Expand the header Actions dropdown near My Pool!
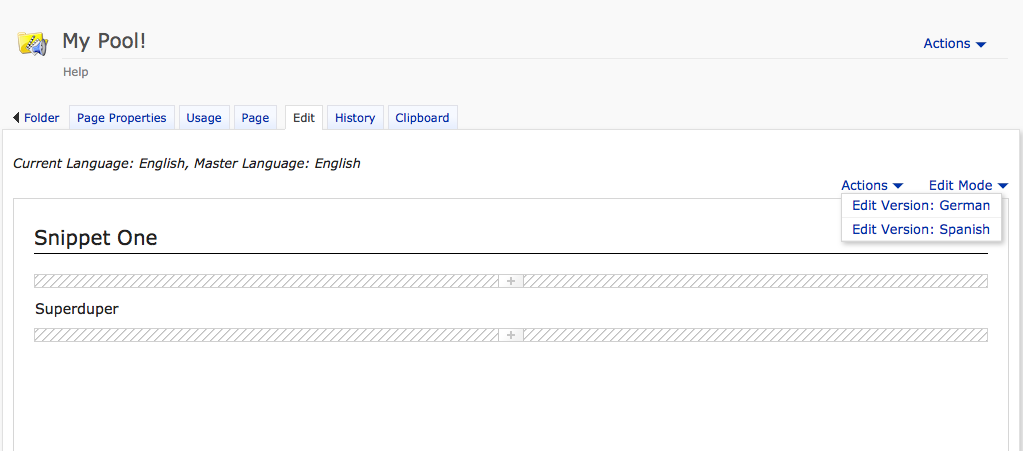 [x=954, y=44]
